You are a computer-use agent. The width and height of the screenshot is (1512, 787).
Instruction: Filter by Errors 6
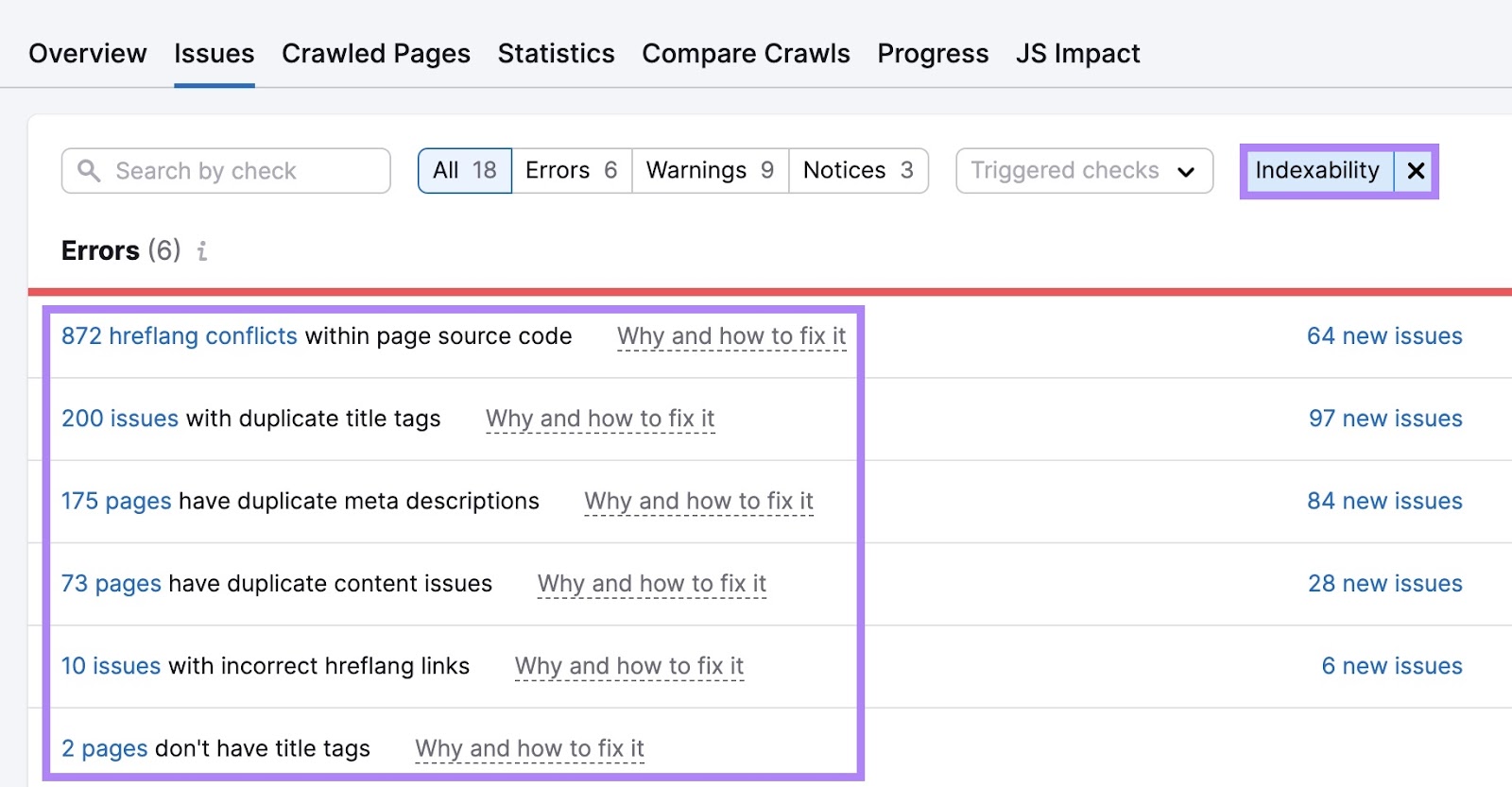[x=571, y=171]
